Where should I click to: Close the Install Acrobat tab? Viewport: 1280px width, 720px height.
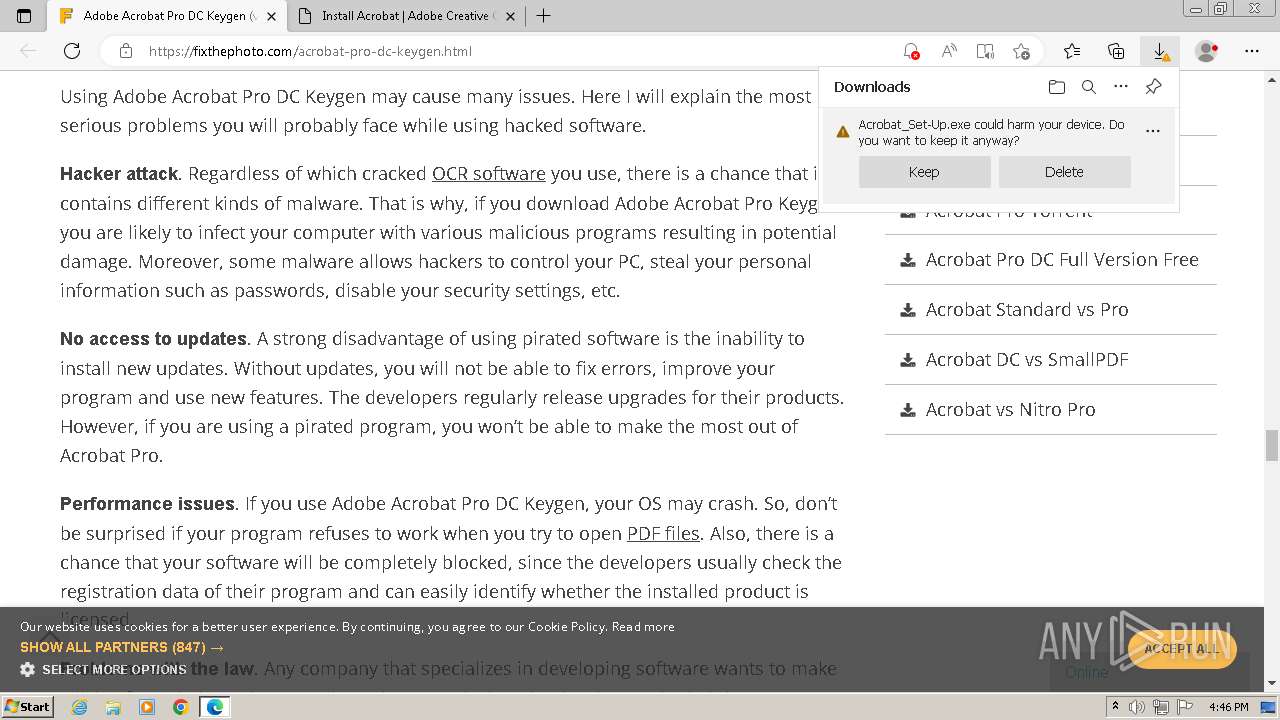click(509, 16)
